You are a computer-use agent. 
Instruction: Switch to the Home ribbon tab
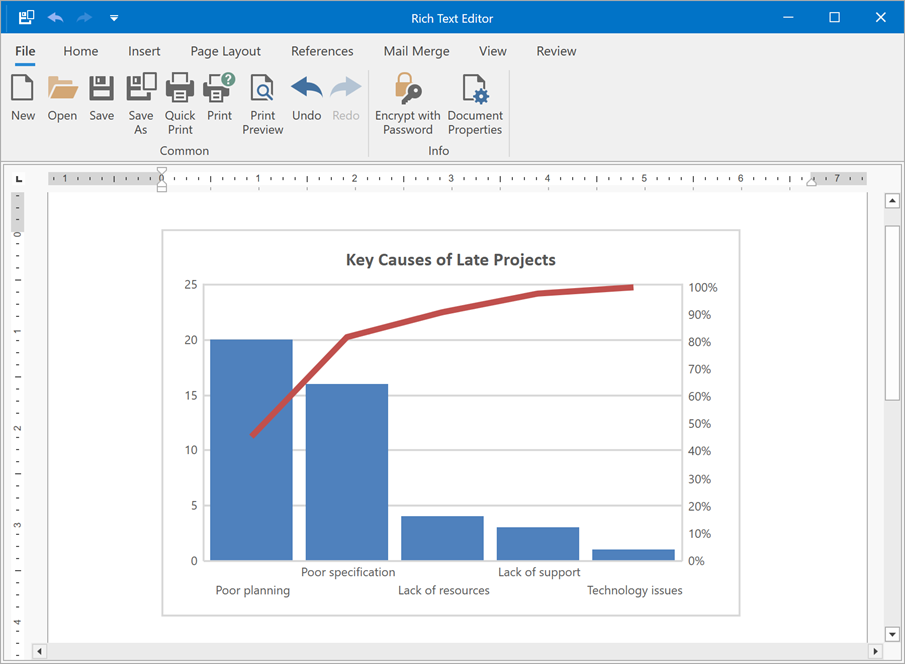(x=81, y=51)
